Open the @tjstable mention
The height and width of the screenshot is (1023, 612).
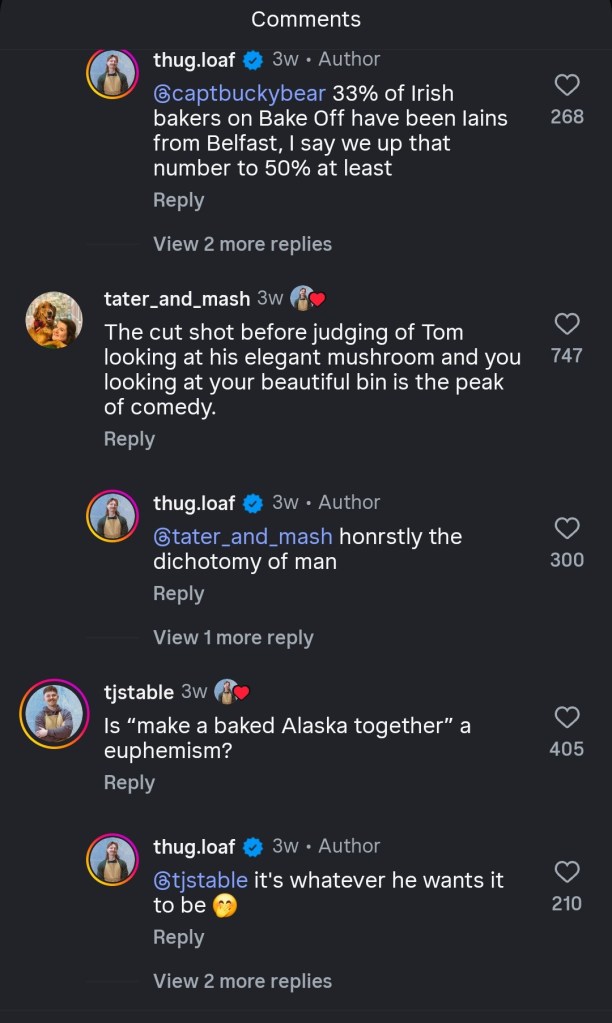pos(200,880)
